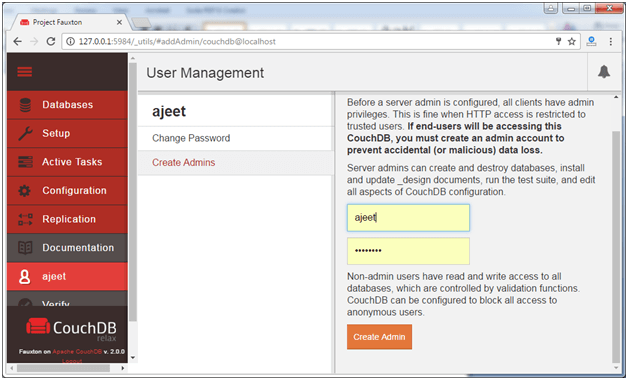The width and height of the screenshot is (628, 380).
Task: Open the Chrome three-dot menu
Action: pyautogui.click(x=611, y=41)
